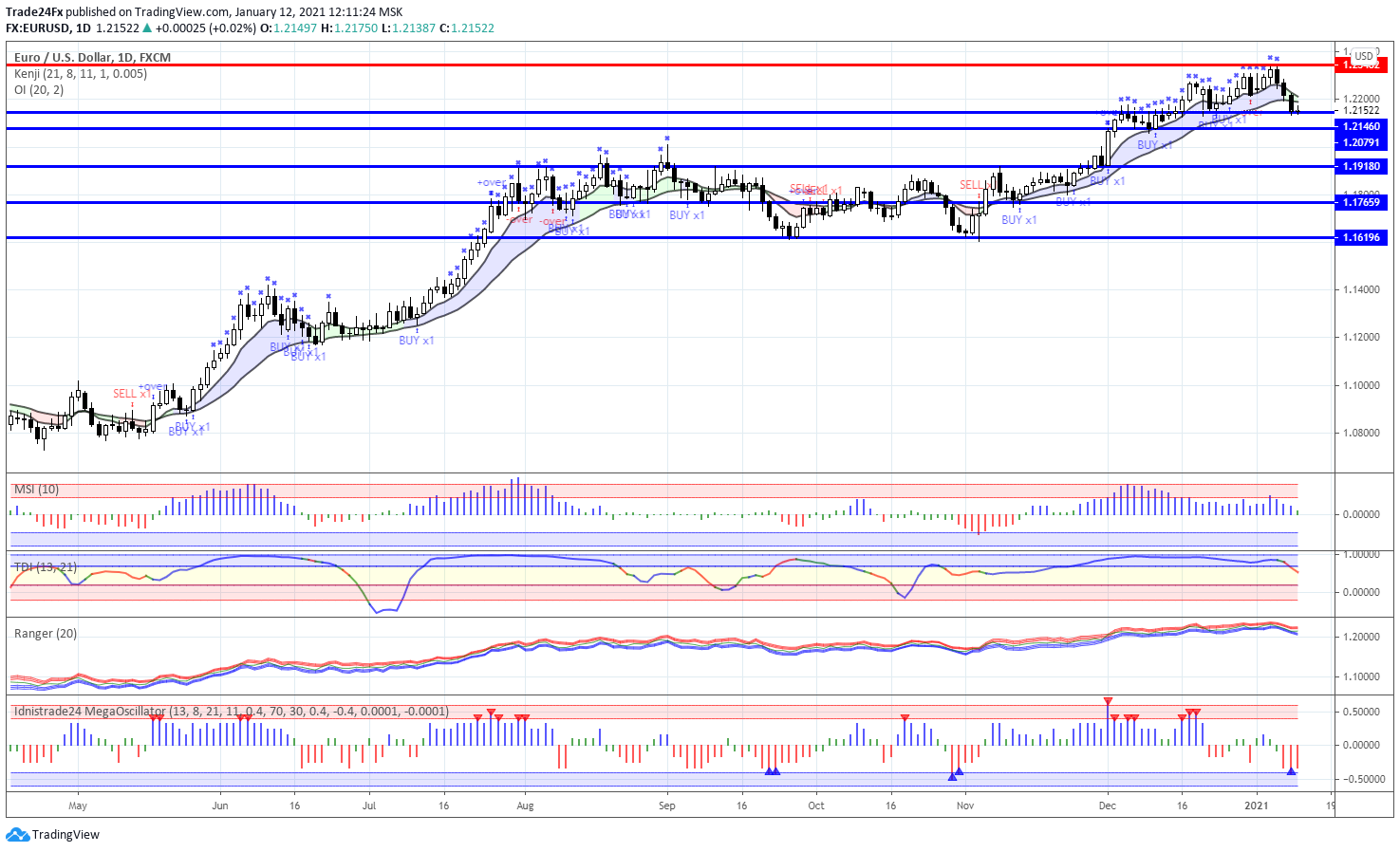Click the Jun label on the time axis
The height and width of the screenshot is (852, 1400).
[220, 806]
